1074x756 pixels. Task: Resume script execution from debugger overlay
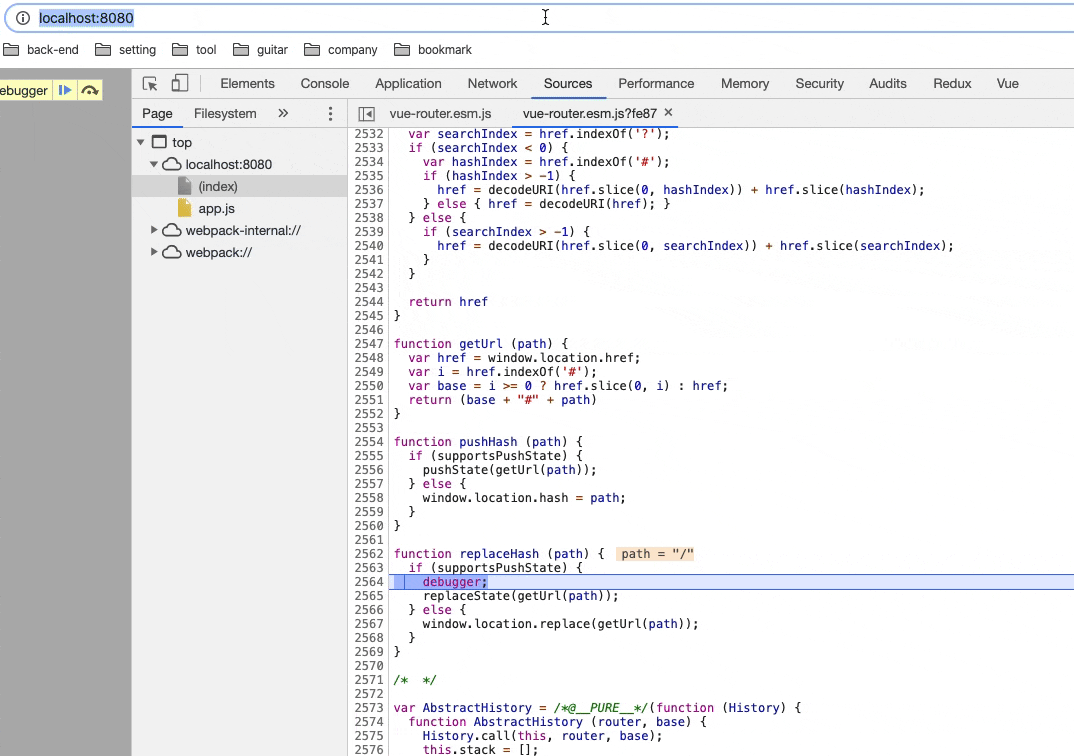click(65, 90)
